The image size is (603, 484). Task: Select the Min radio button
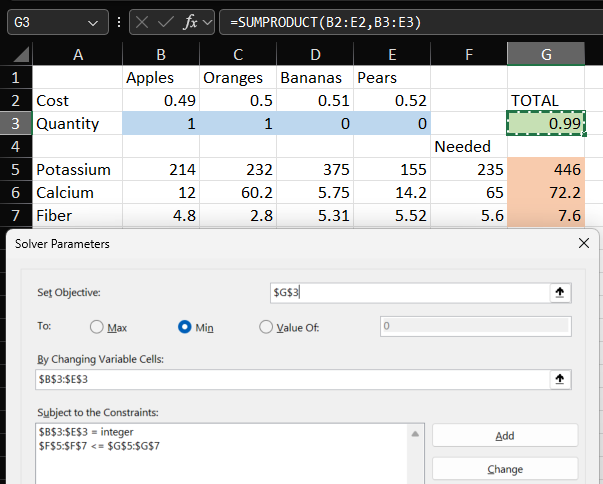pos(184,327)
